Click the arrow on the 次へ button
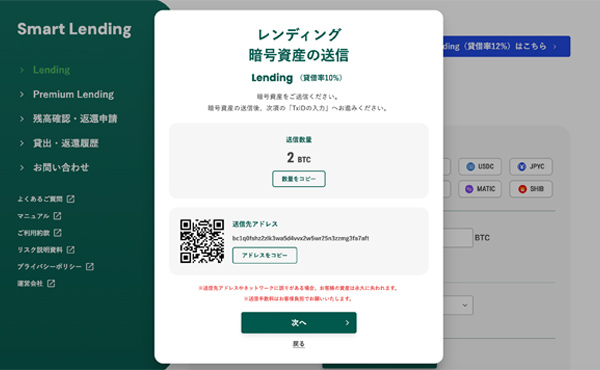This screenshot has height=370, width=600. click(x=347, y=323)
